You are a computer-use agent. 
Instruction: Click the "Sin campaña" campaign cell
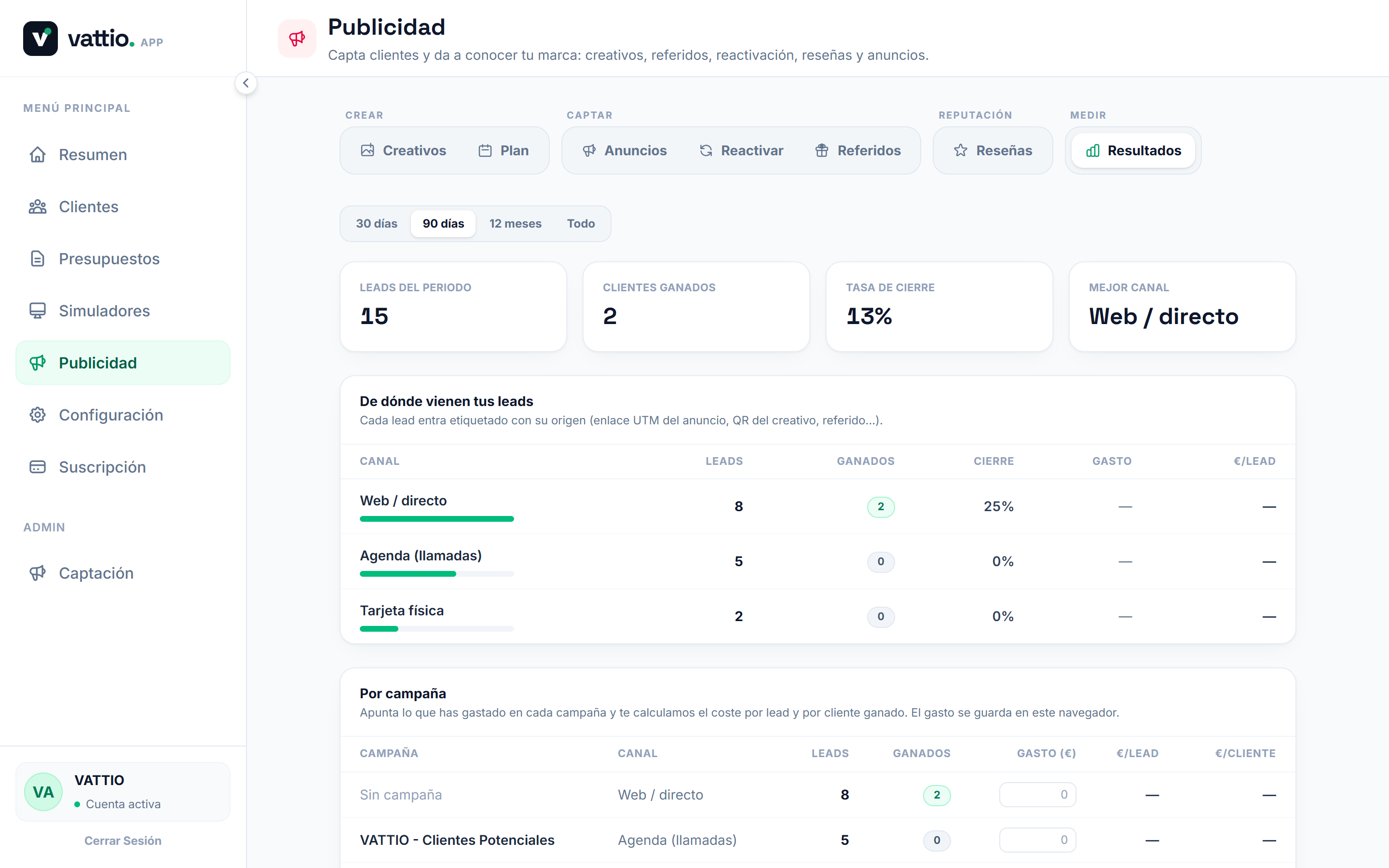coord(401,795)
